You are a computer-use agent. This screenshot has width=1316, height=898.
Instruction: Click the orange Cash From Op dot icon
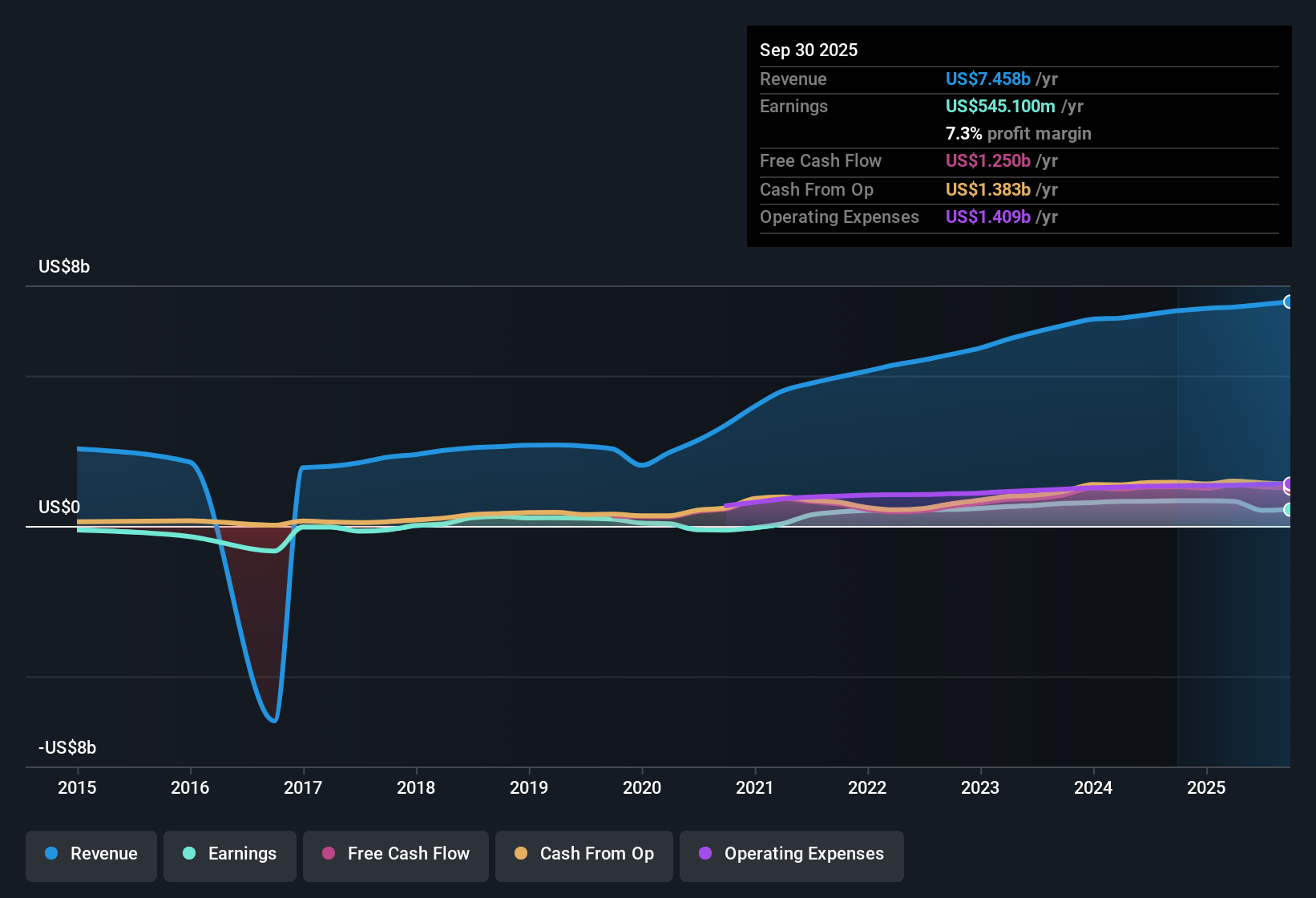point(520,854)
